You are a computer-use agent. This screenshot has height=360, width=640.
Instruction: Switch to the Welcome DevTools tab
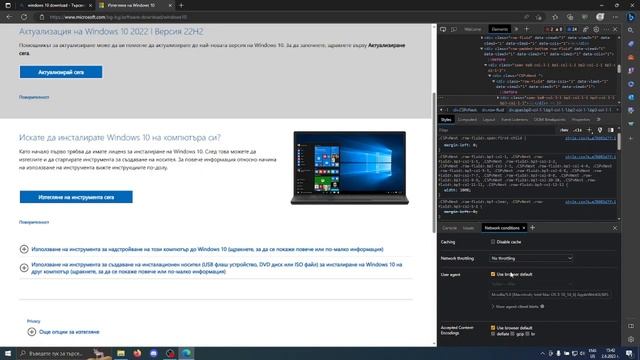tap(473, 29)
